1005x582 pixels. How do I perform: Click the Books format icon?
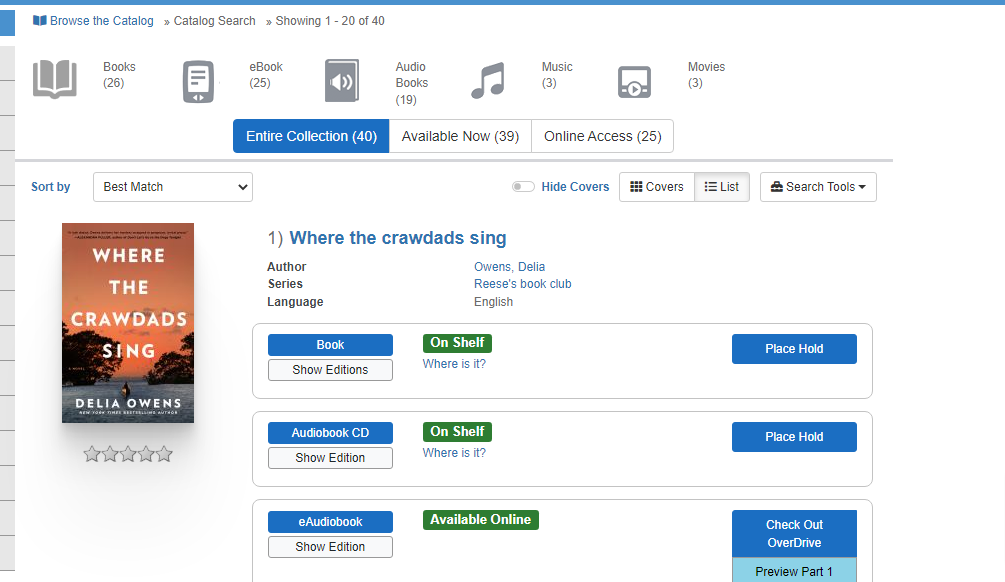(x=55, y=80)
